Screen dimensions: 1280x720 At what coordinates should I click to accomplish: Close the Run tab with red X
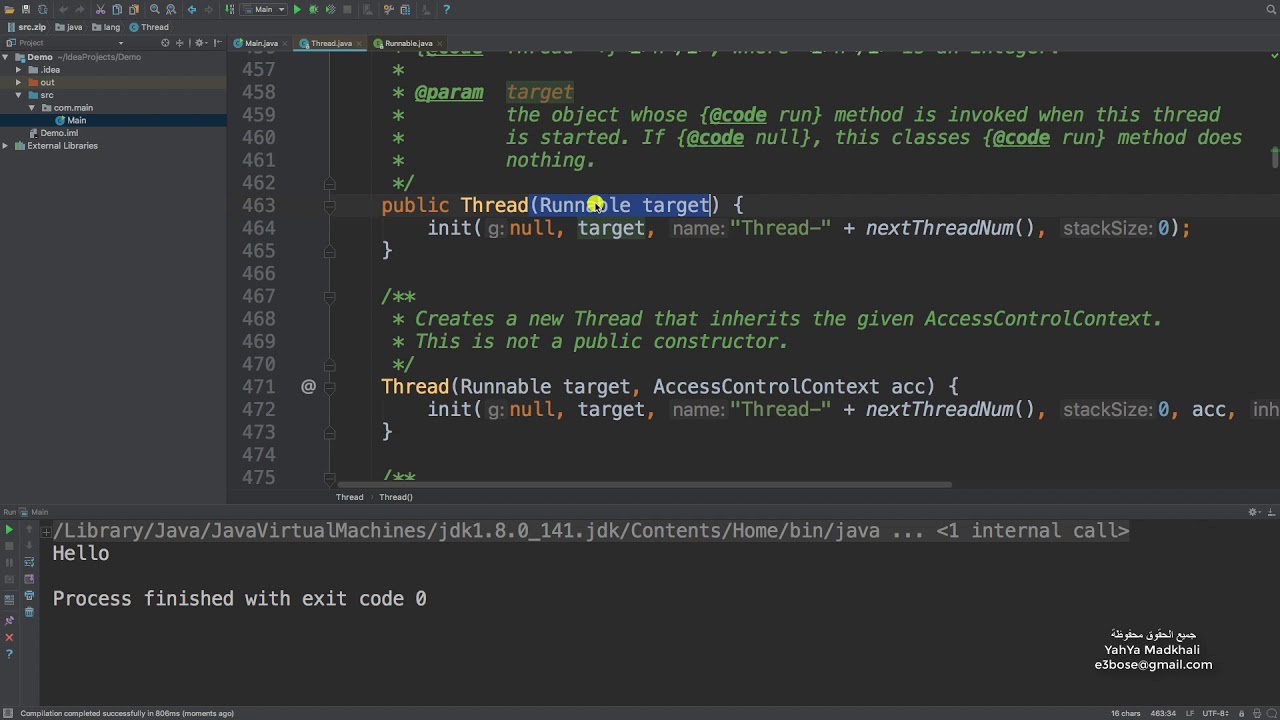click(x=9, y=637)
